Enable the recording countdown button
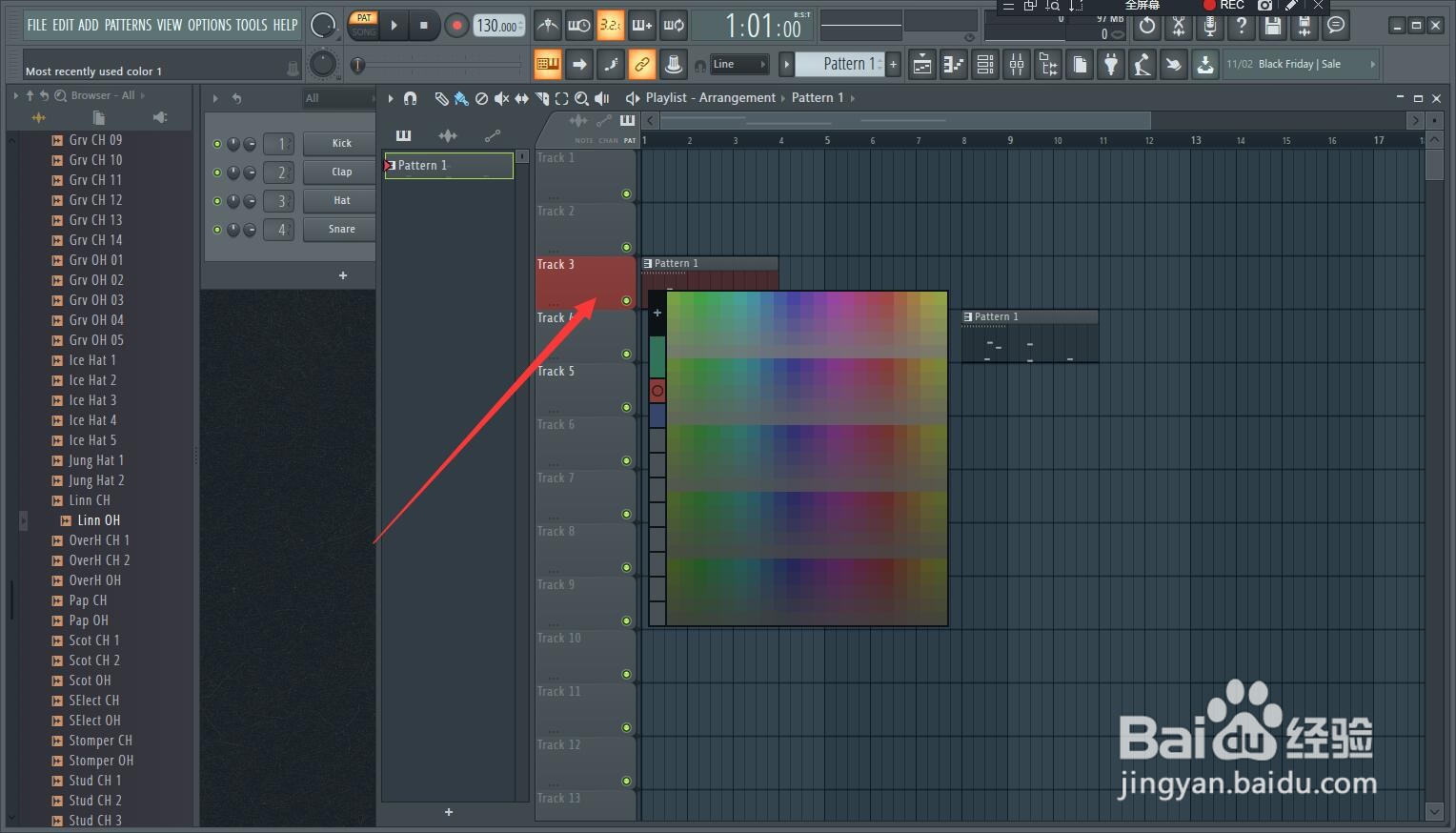This screenshot has height=833, width=1456. point(610,26)
